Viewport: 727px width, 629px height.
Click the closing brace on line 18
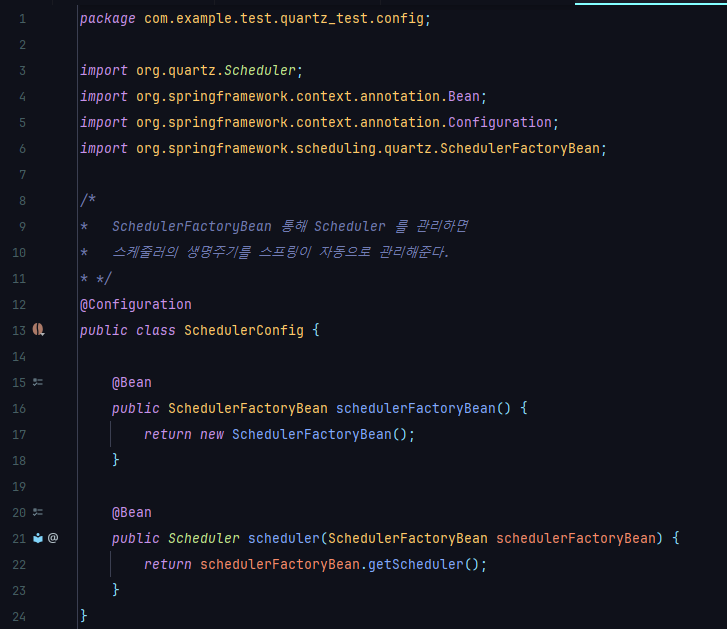(115, 460)
